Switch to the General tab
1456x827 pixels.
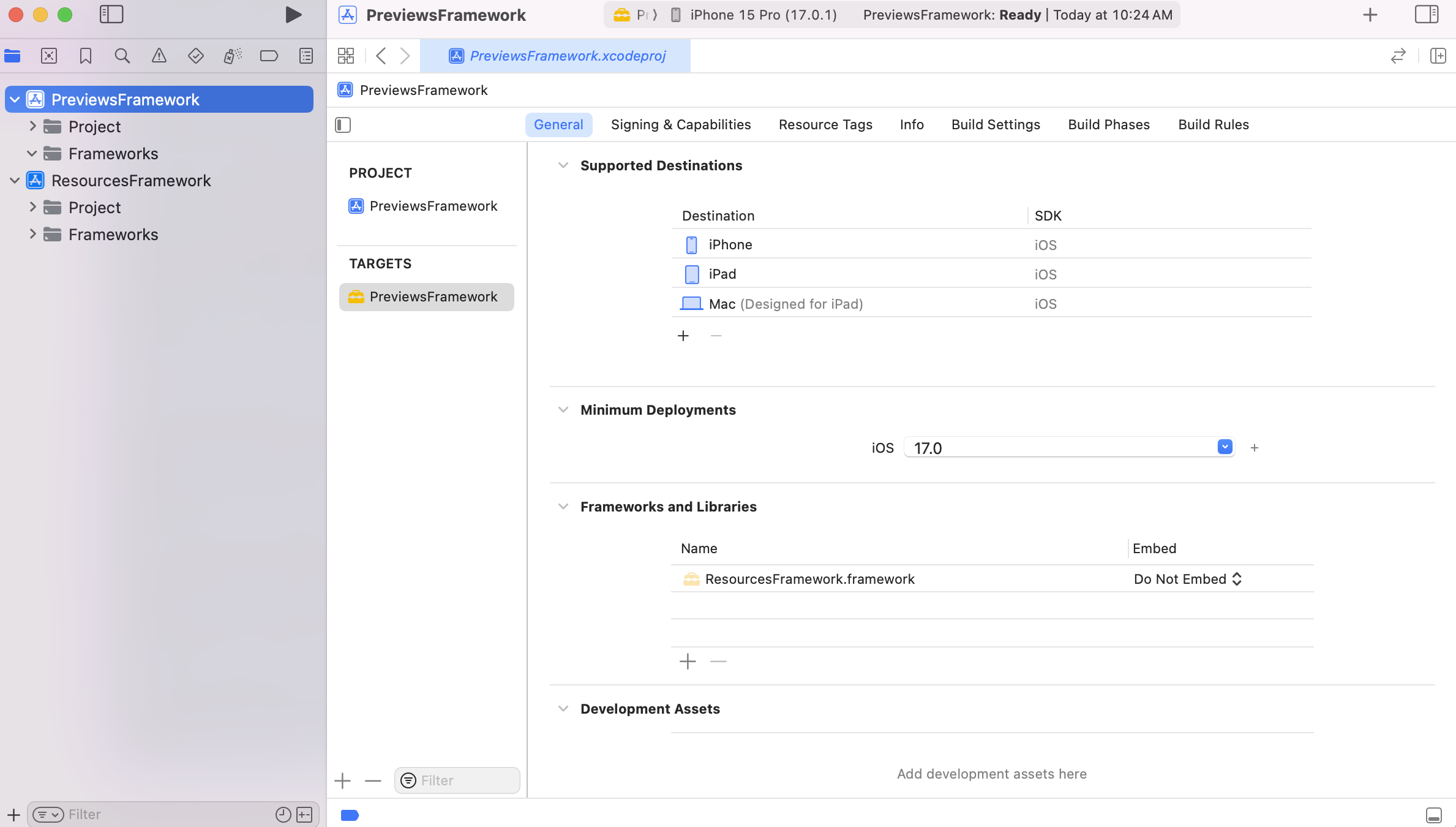(558, 124)
